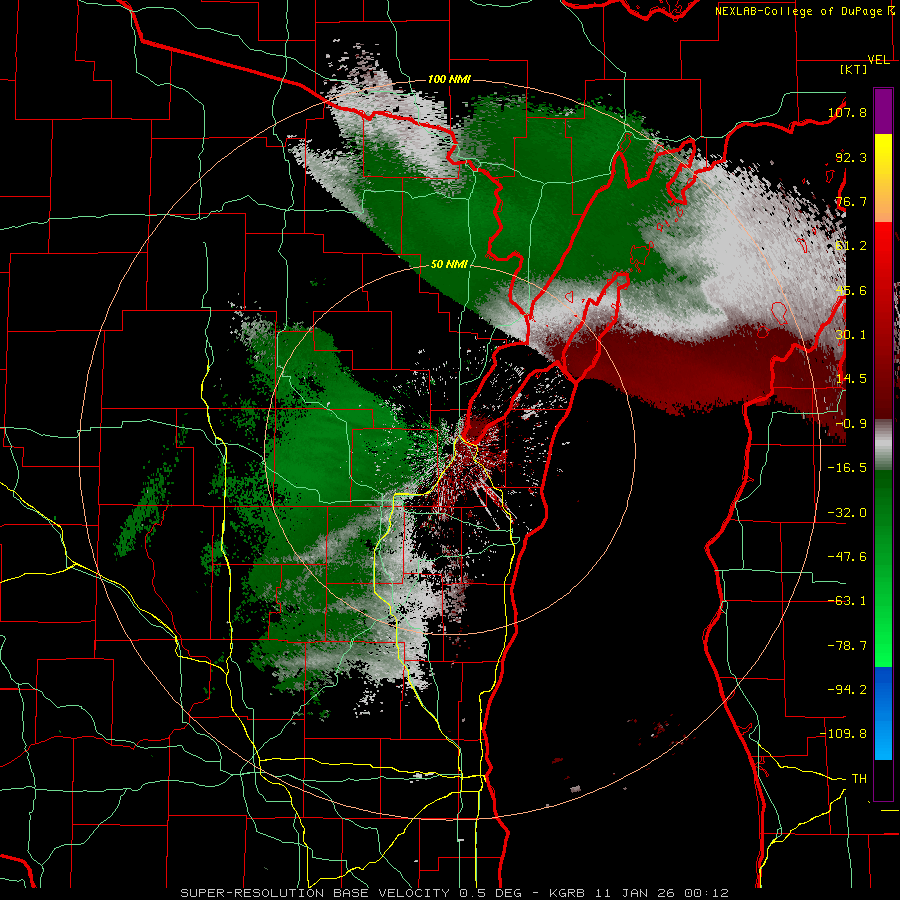Select the 61.2 velocity scale value
The width and height of the screenshot is (900, 900).
pos(851,246)
